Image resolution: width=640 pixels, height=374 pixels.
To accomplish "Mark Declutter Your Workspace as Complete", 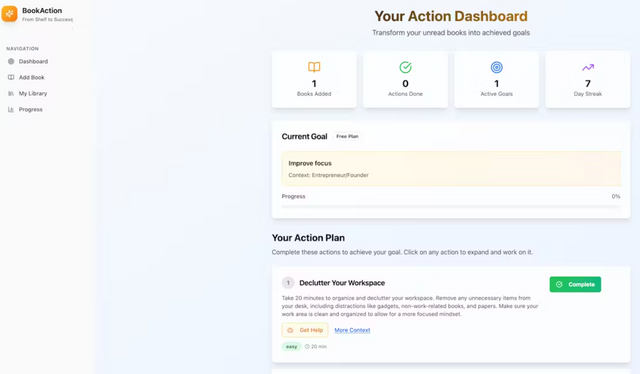I will (575, 284).
